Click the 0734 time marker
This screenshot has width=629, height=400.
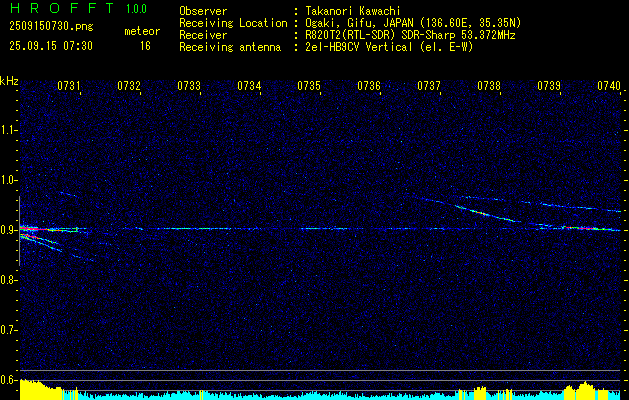(249, 86)
